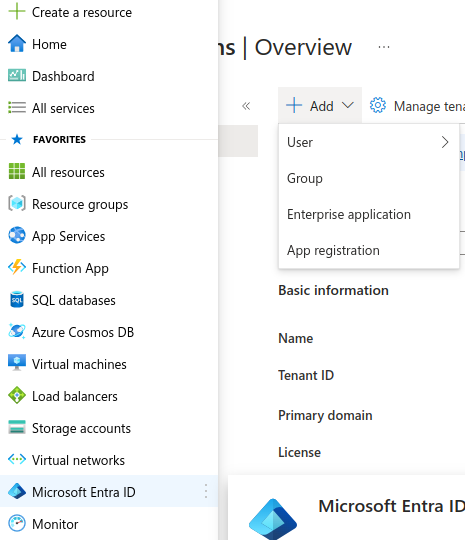Expand the User submenu arrow
Screen dimensions: 465x540
click(x=445, y=142)
